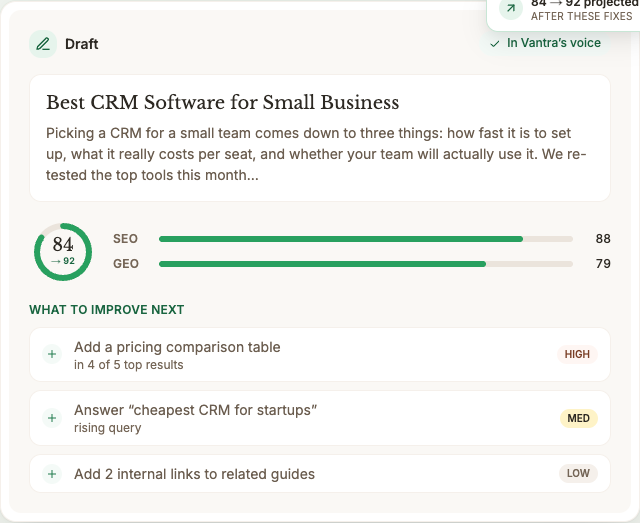Screen dimensions: 640x523
Task: Click the GEO label
Action: 126,264
